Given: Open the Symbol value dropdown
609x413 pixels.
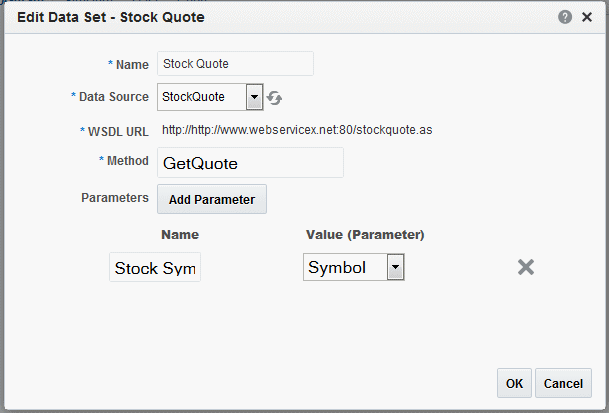Looking at the screenshot, I should pos(344,267).
